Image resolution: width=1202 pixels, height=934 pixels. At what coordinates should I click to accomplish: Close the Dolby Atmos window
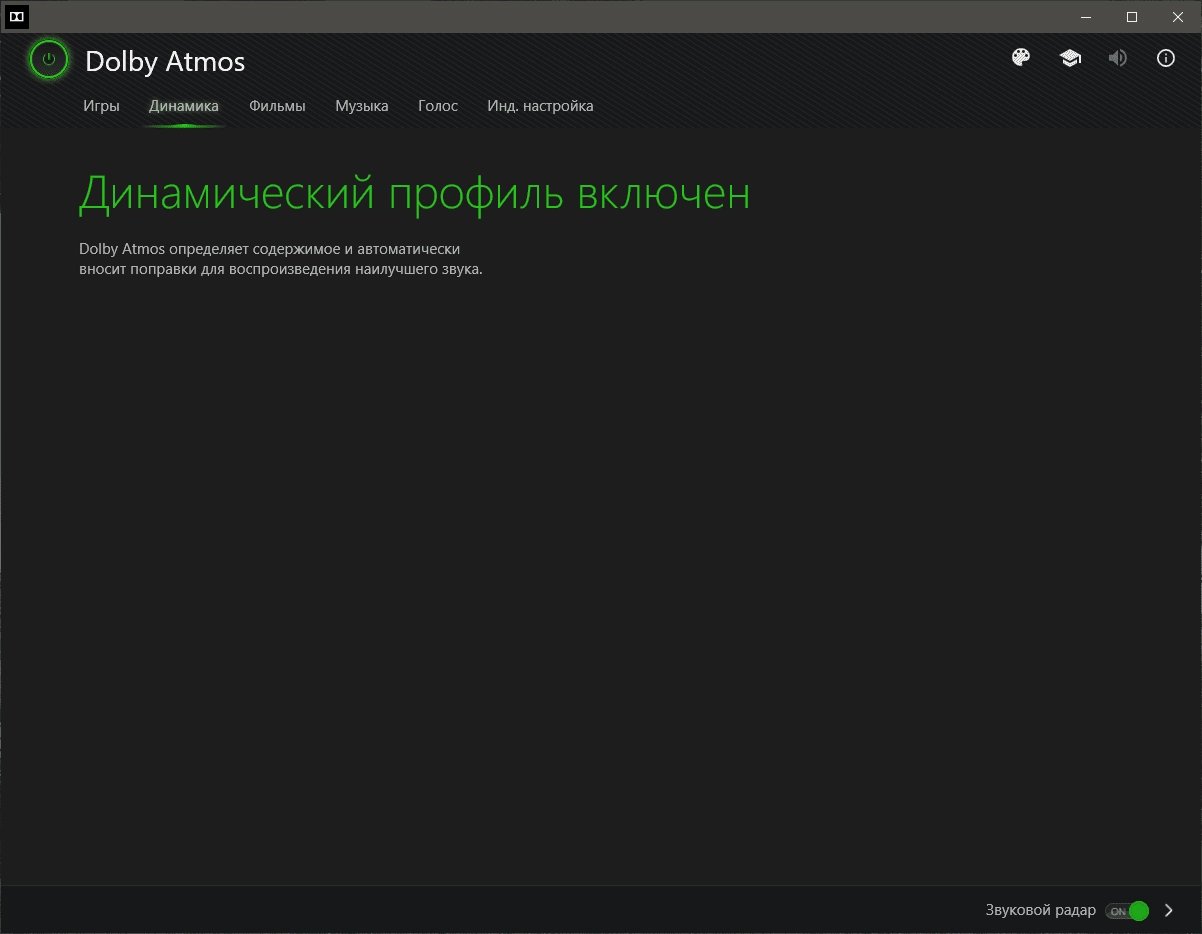(1178, 16)
